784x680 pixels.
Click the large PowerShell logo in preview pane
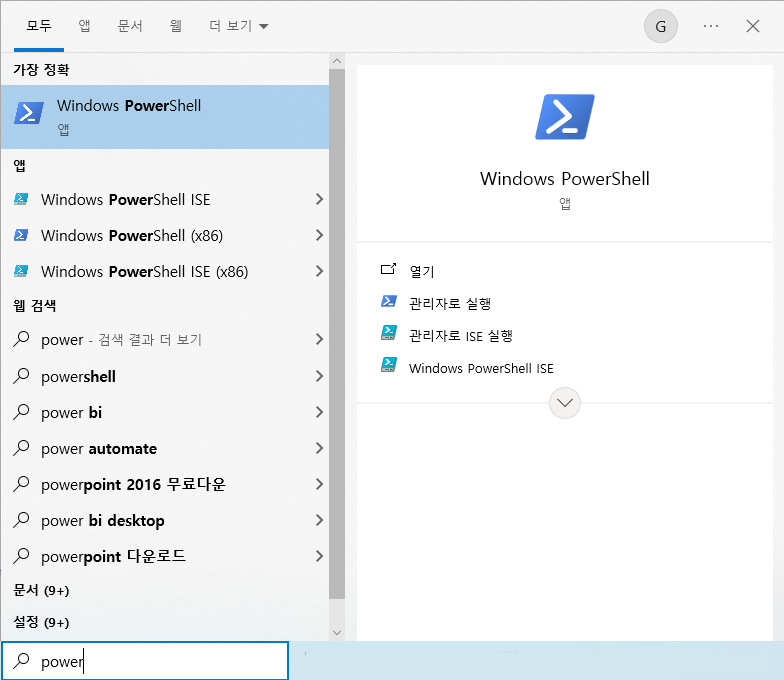[564, 116]
